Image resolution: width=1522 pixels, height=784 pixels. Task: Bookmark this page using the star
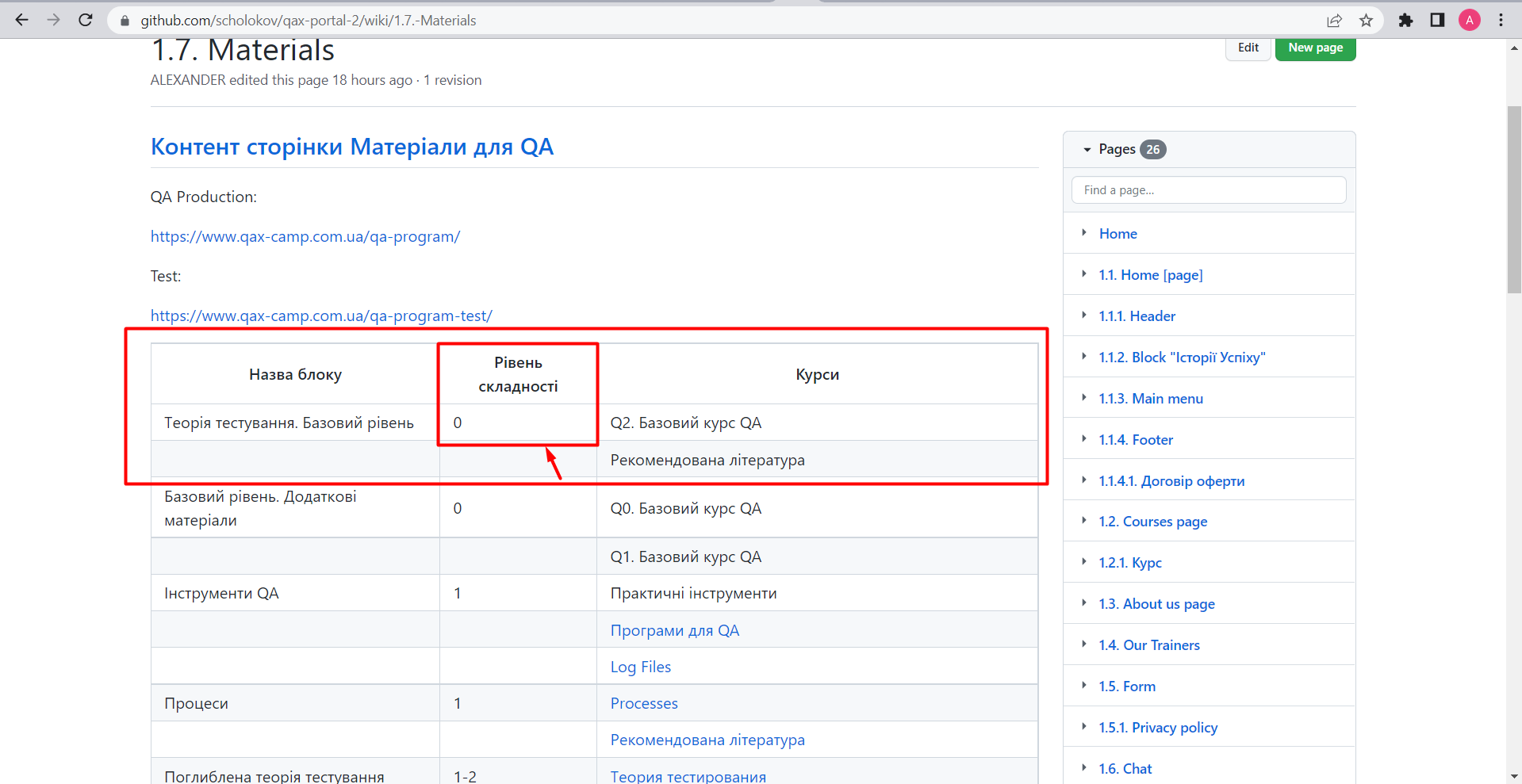(1367, 21)
